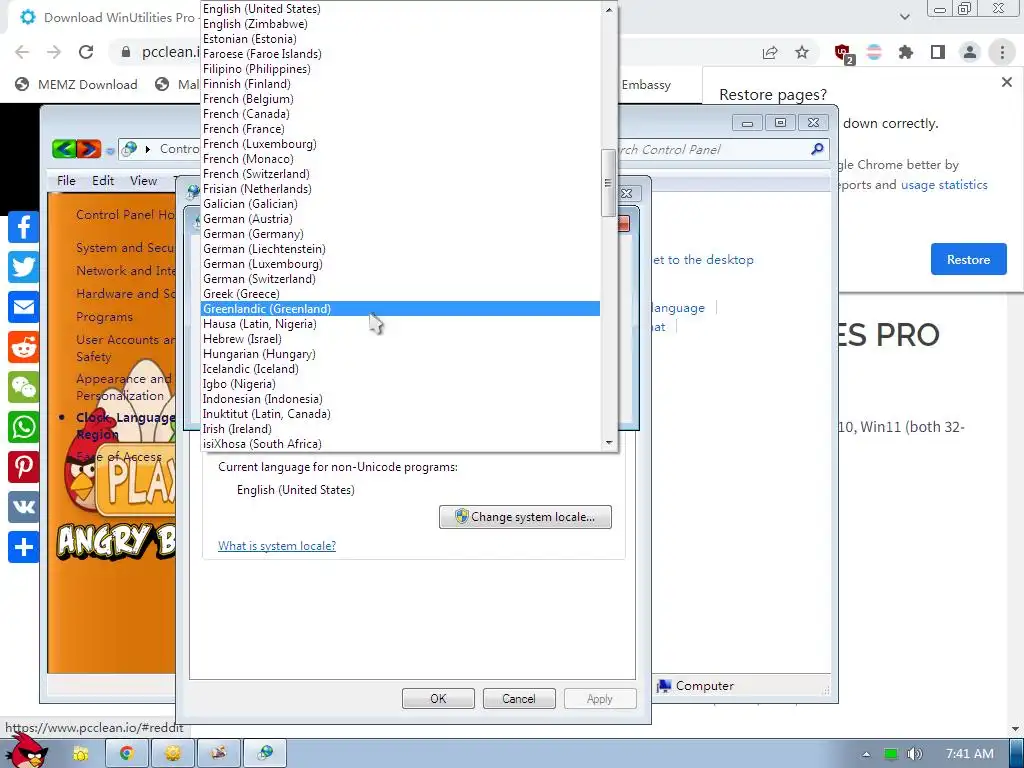Share page on Facebook sidebar icon
1024x768 pixels.
[24, 227]
